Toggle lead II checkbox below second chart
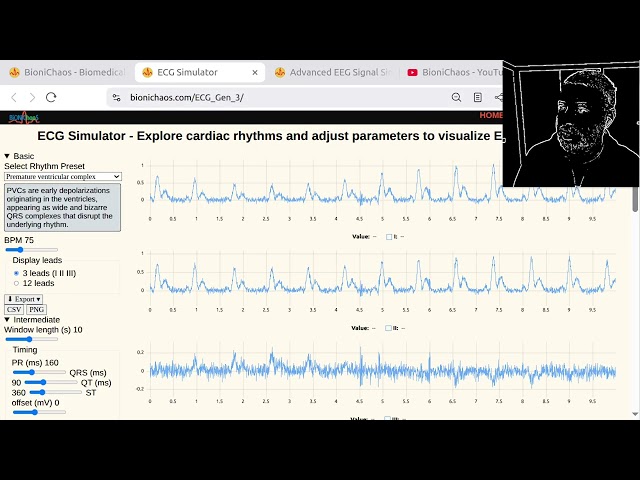 coord(389,328)
